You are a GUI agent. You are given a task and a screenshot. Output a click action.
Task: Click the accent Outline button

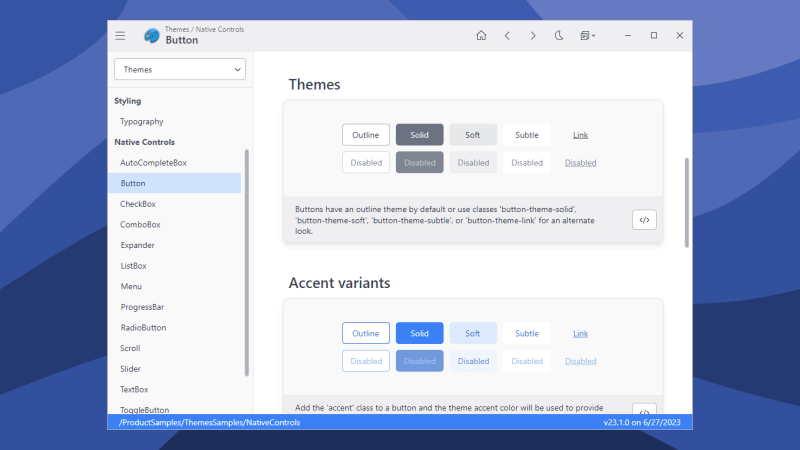(x=366, y=333)
